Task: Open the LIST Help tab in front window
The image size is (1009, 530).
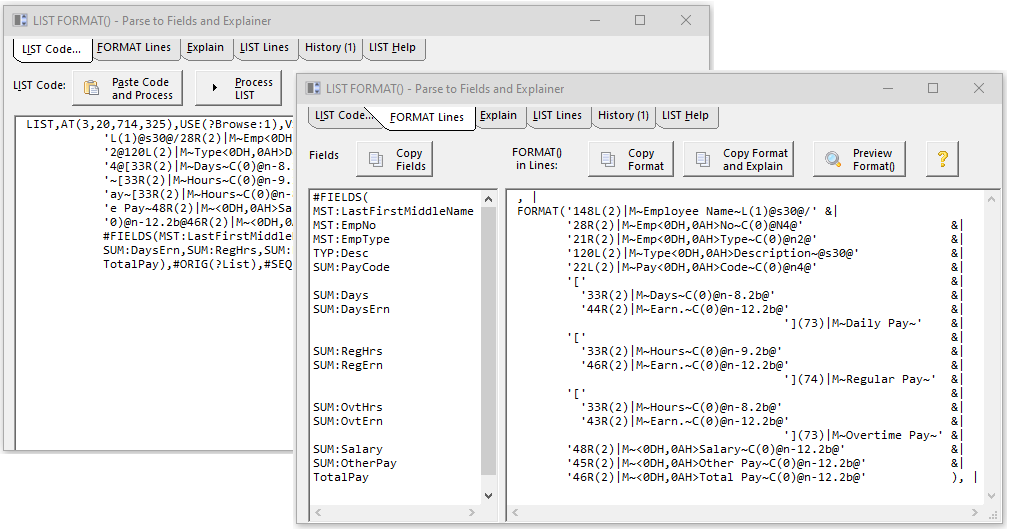Action: [685, 116]
